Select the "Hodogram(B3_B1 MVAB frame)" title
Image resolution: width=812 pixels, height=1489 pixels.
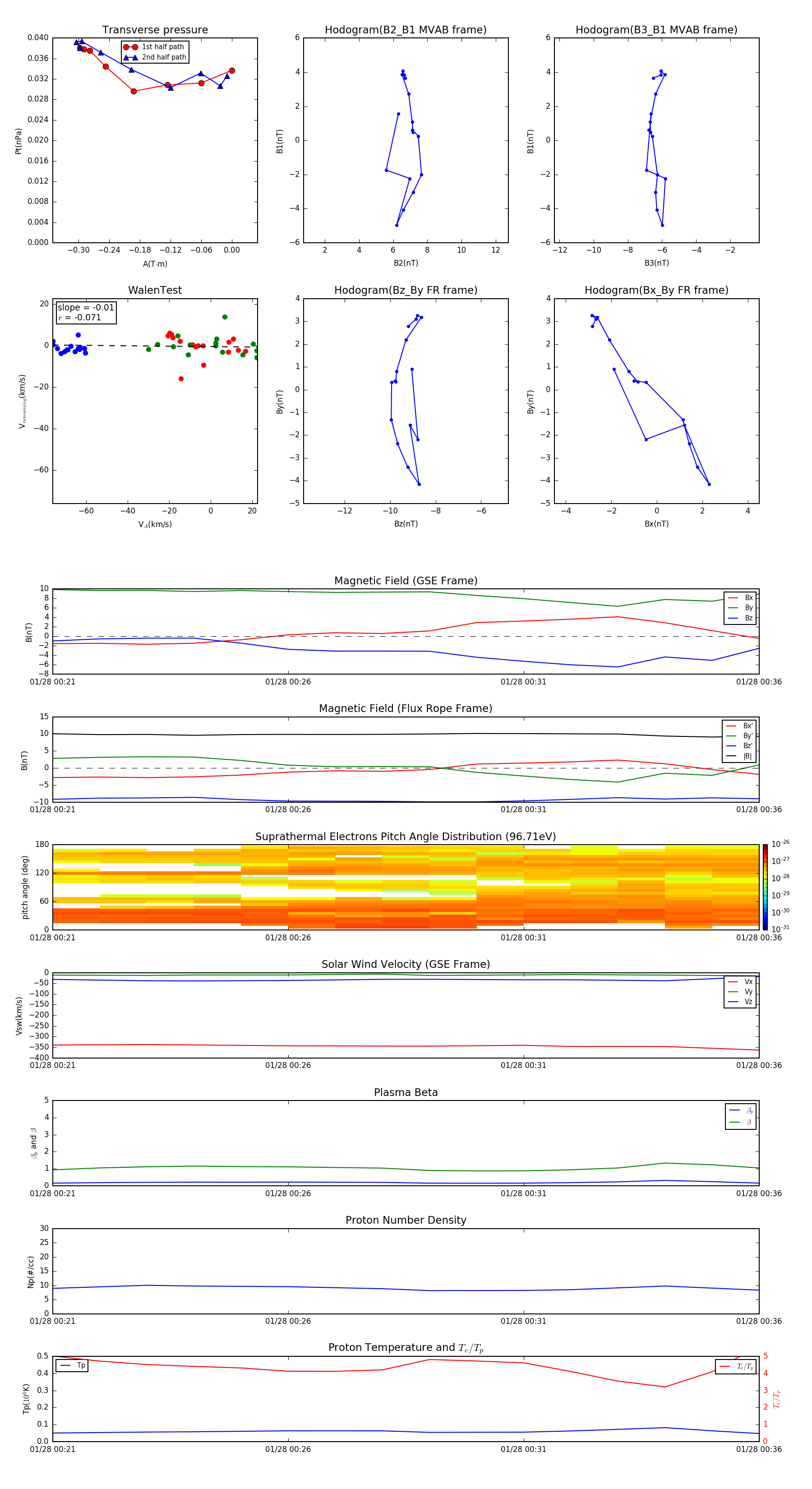(x=656, y=30)
